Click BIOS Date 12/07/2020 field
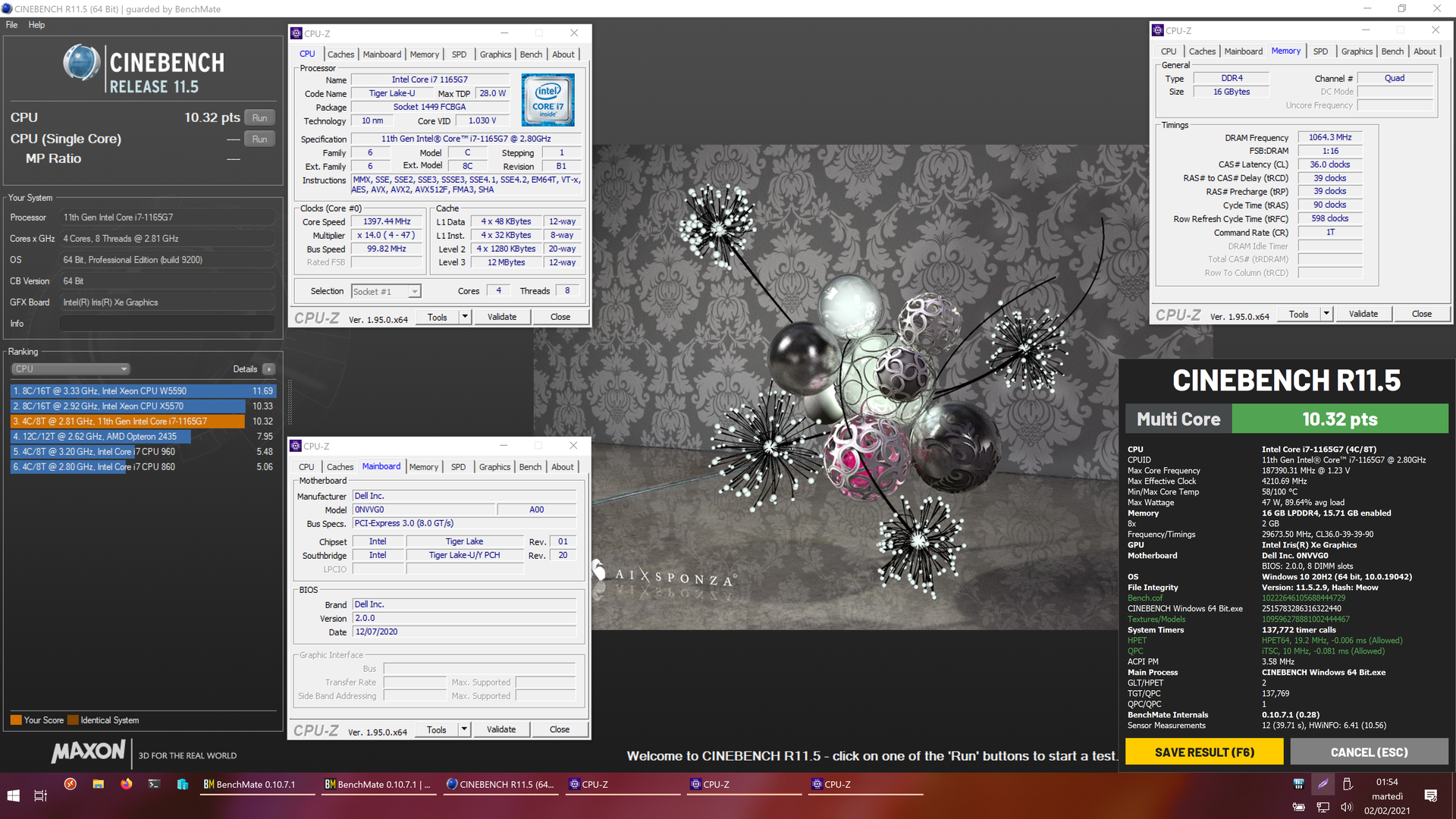Image resolution: width=1456 pixels, height=819 pixels. pos(464,632)
